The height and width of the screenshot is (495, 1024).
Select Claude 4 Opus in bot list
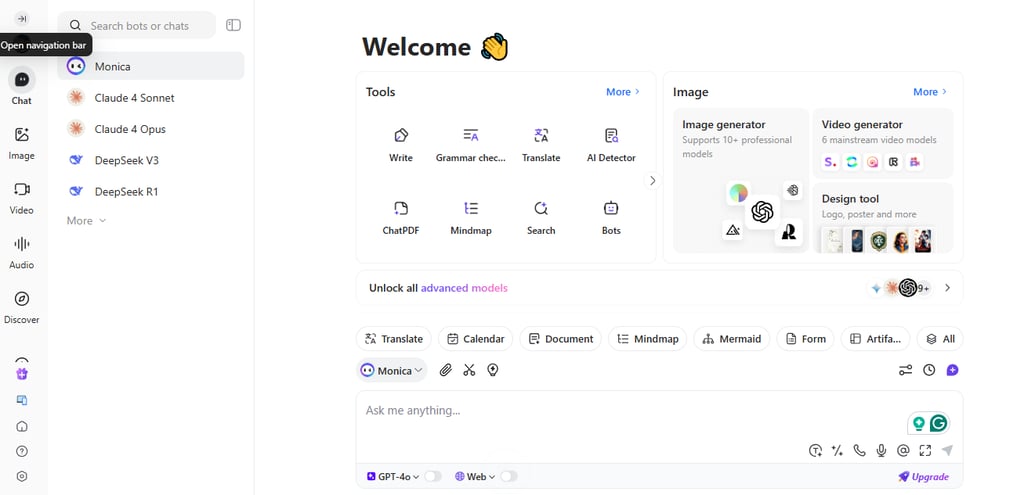click(151, 129)
